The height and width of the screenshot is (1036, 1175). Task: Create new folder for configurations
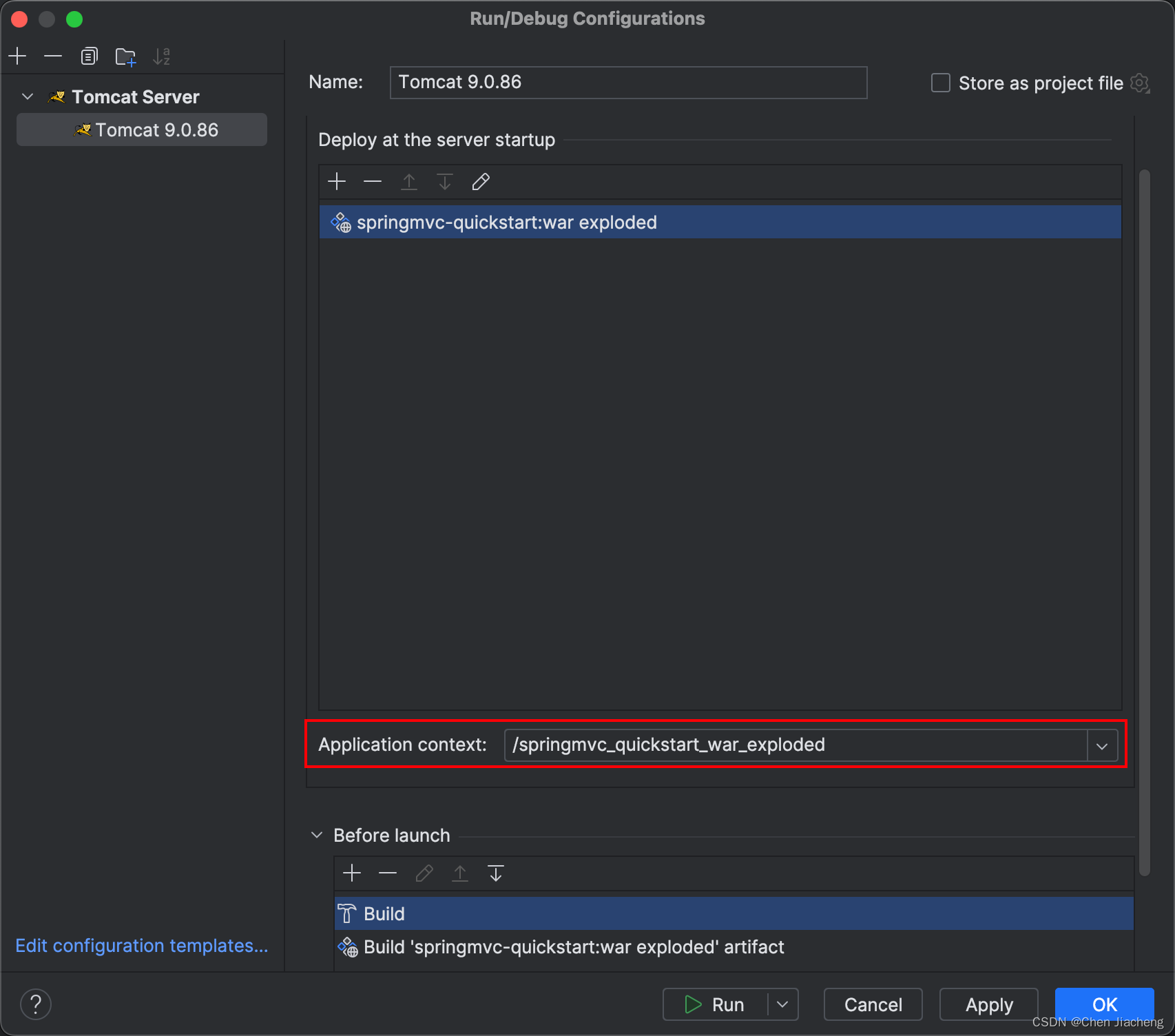pos(125,56)
